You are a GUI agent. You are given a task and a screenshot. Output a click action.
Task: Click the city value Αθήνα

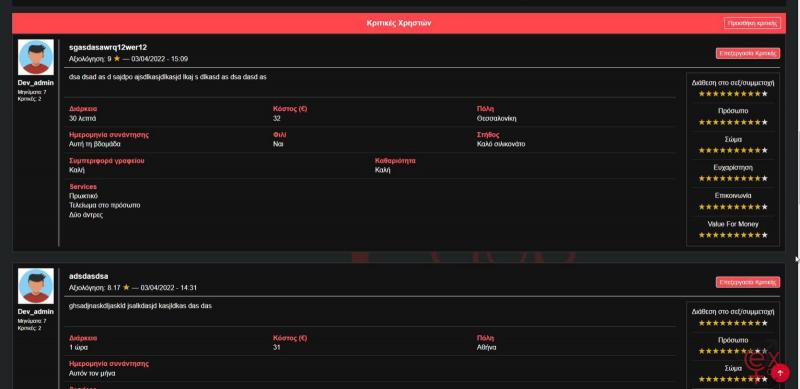point(486,347)
